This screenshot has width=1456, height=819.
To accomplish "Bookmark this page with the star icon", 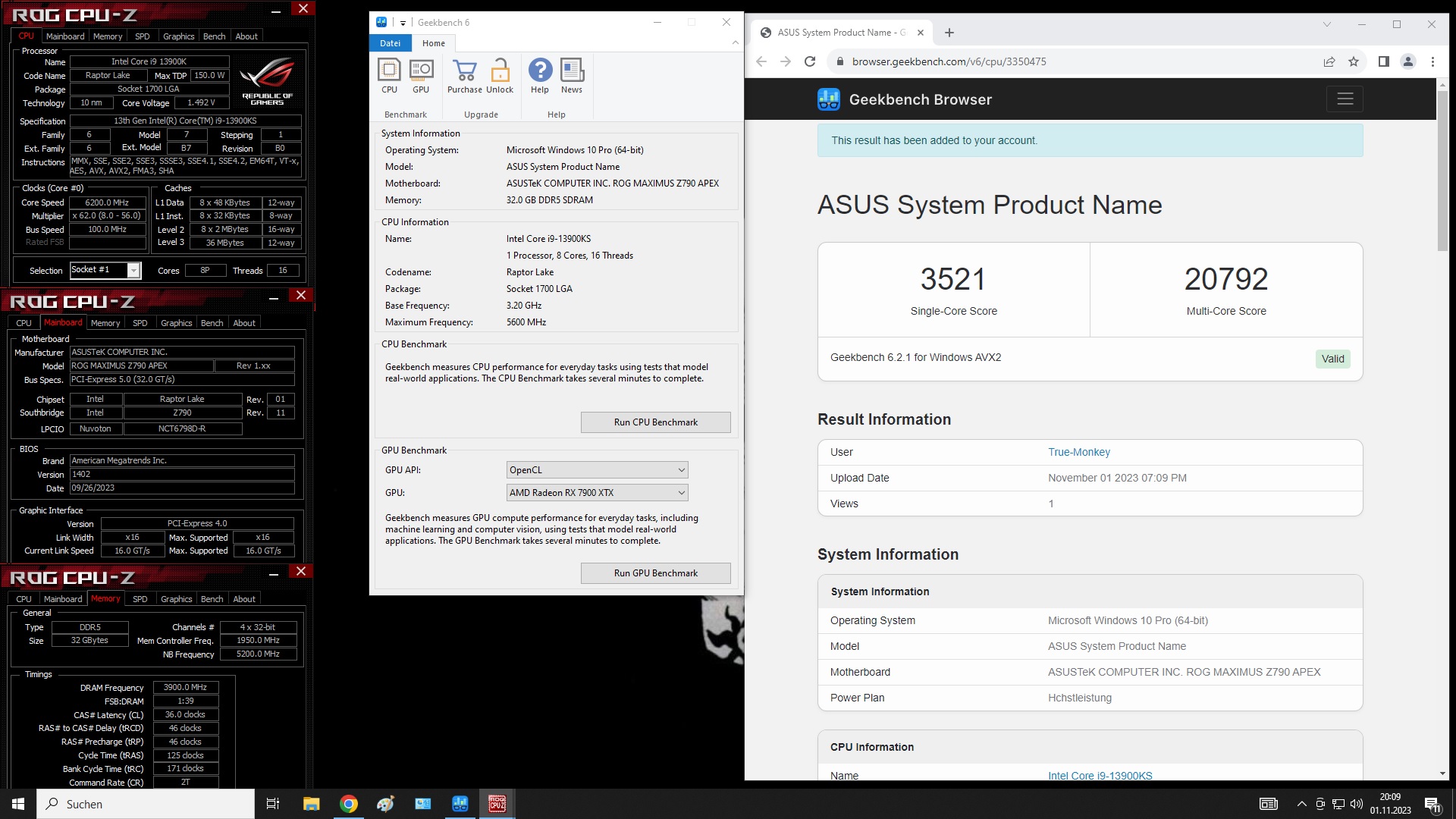I will [x=1354, y=61].
